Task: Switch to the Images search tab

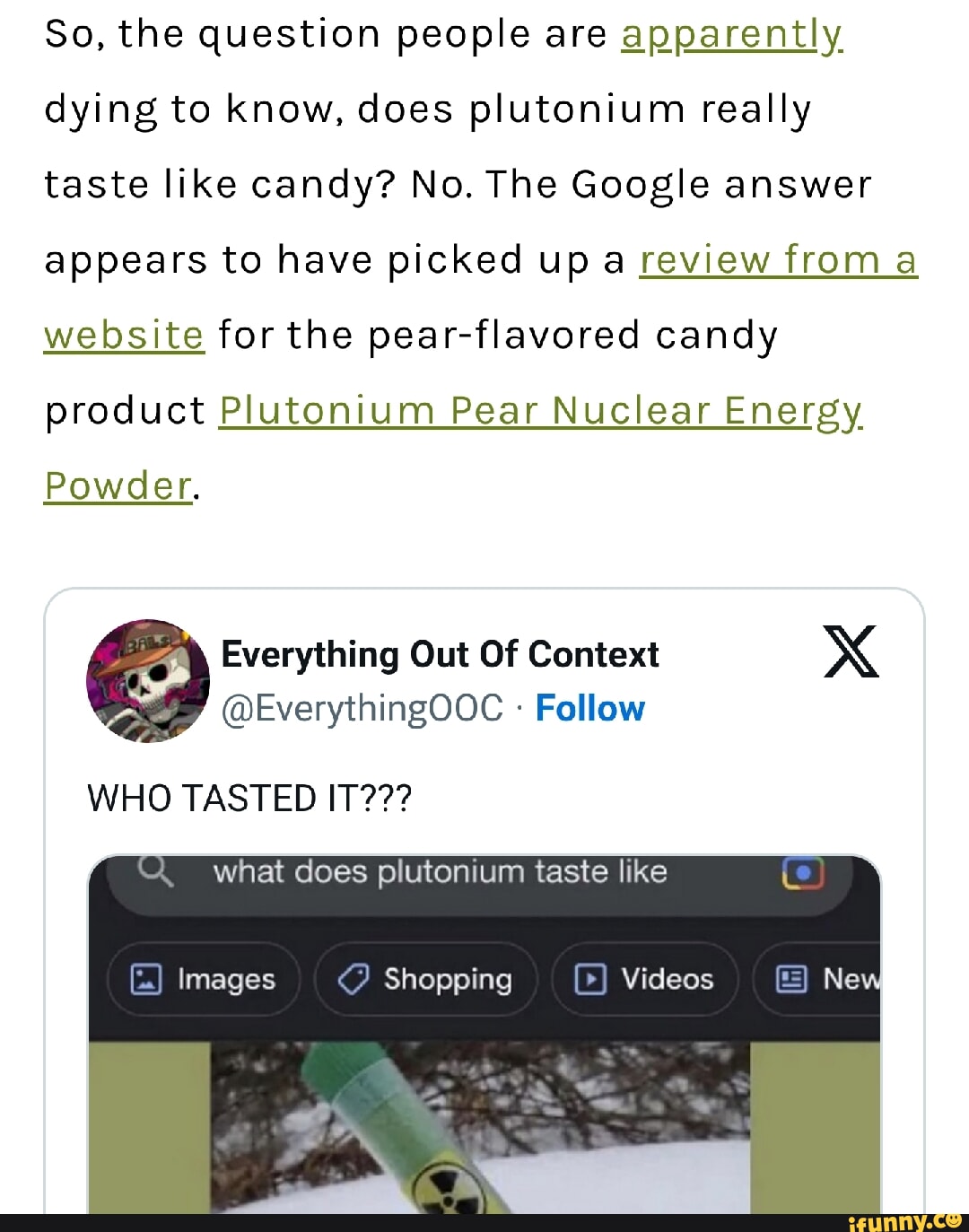Action: click(x=204, y=979)
